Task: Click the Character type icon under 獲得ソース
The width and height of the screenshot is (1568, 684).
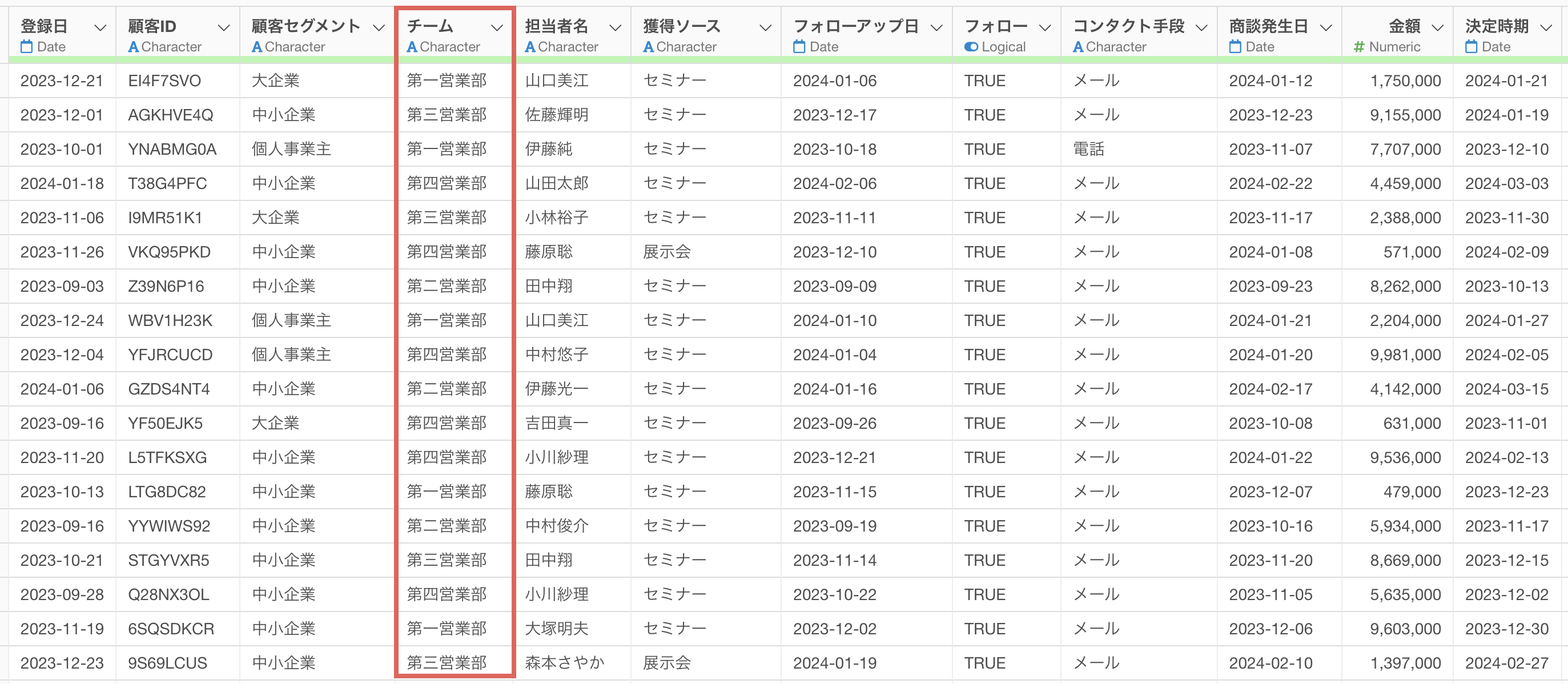Action: 649,47
